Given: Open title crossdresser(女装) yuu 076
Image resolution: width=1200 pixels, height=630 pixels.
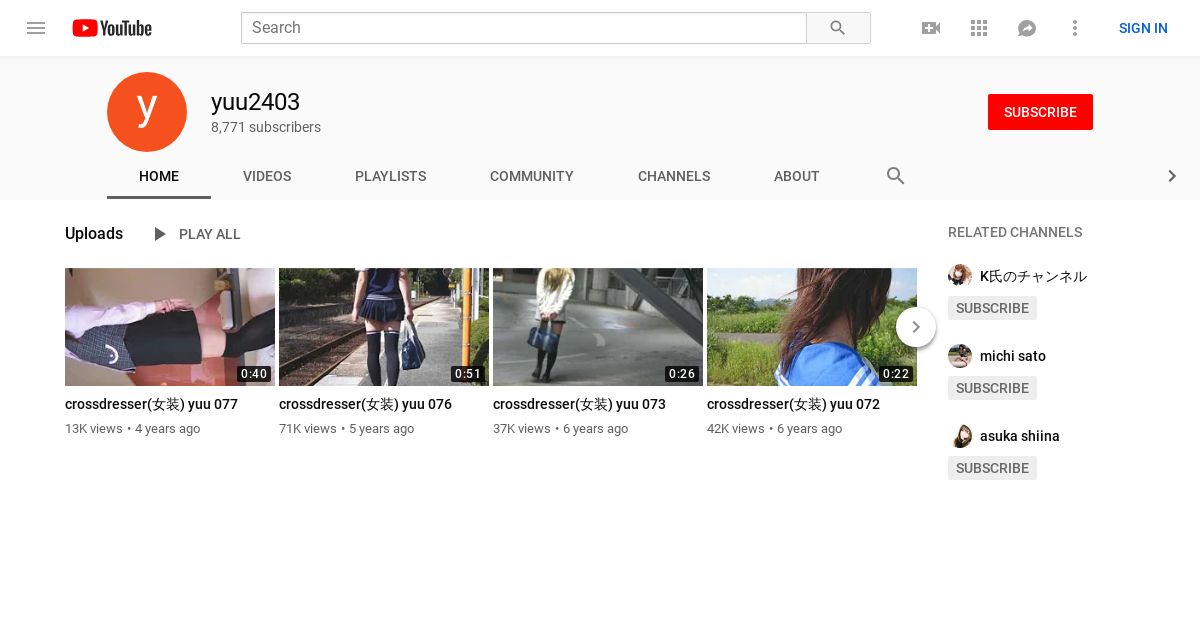Looking at the screenshot, I should click(x=365, y=404).
